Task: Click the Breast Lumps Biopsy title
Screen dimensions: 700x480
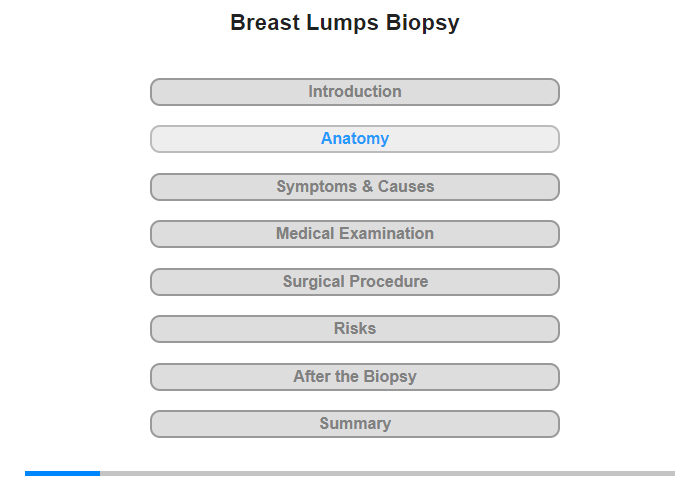Action: pyautogui.click(x=345, y=23)
